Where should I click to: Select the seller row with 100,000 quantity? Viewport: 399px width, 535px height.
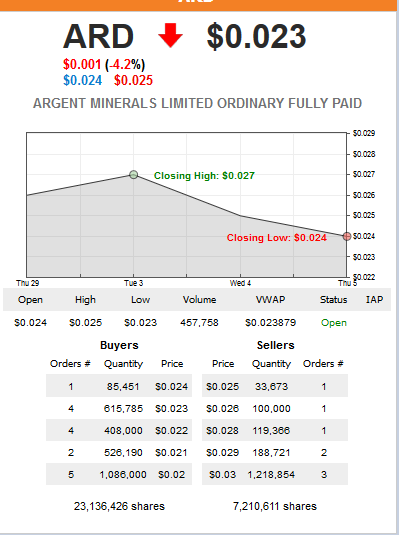point(275,408)
